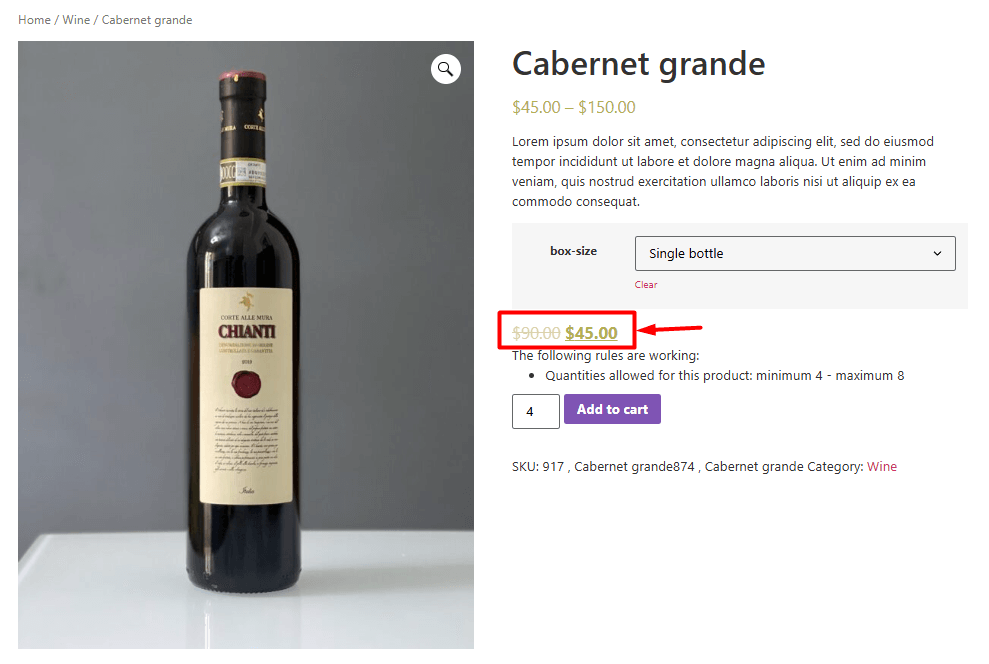This screenshot has width=989, height=664.
Task: Click the SKU 917 text
Action: [x=538, y=467]
